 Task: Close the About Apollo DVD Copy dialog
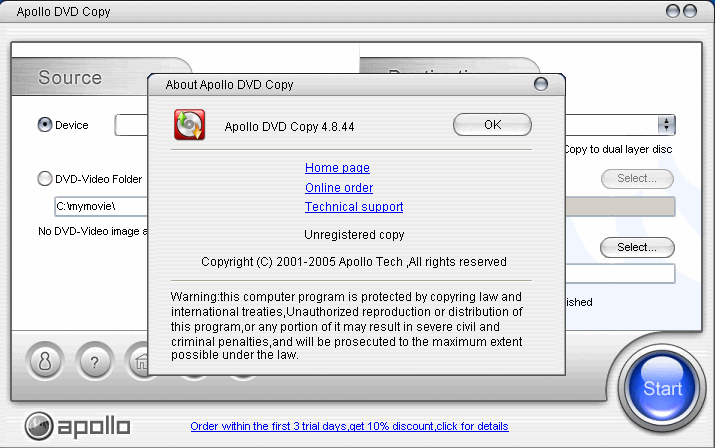[x=541, y=84]
